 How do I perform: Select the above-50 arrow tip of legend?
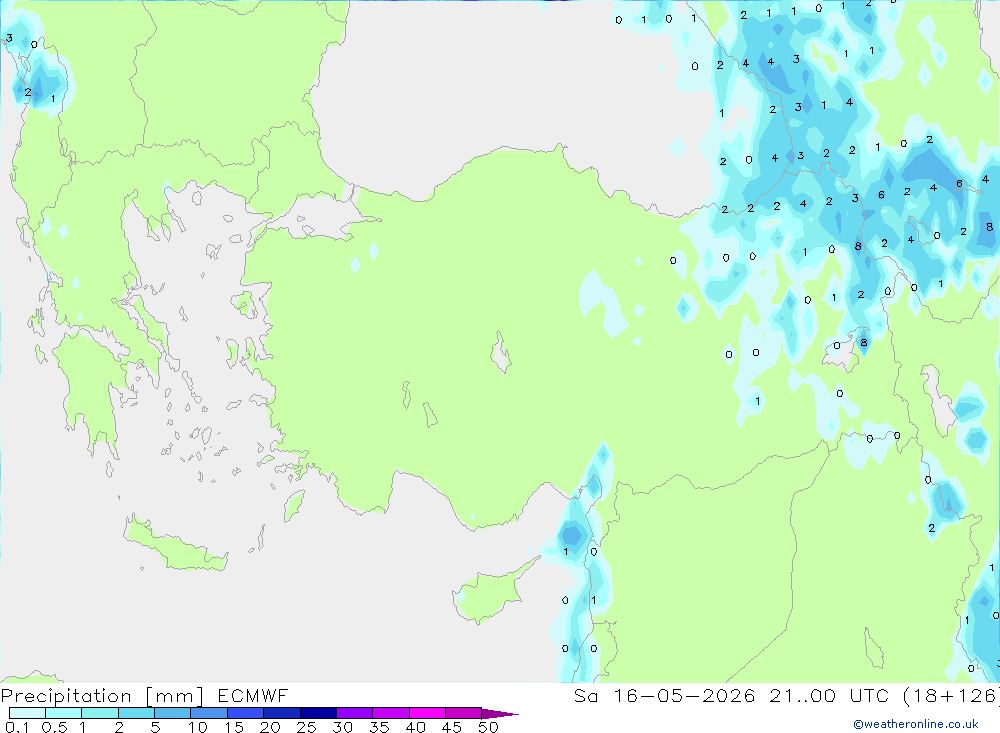click(500, 714)
